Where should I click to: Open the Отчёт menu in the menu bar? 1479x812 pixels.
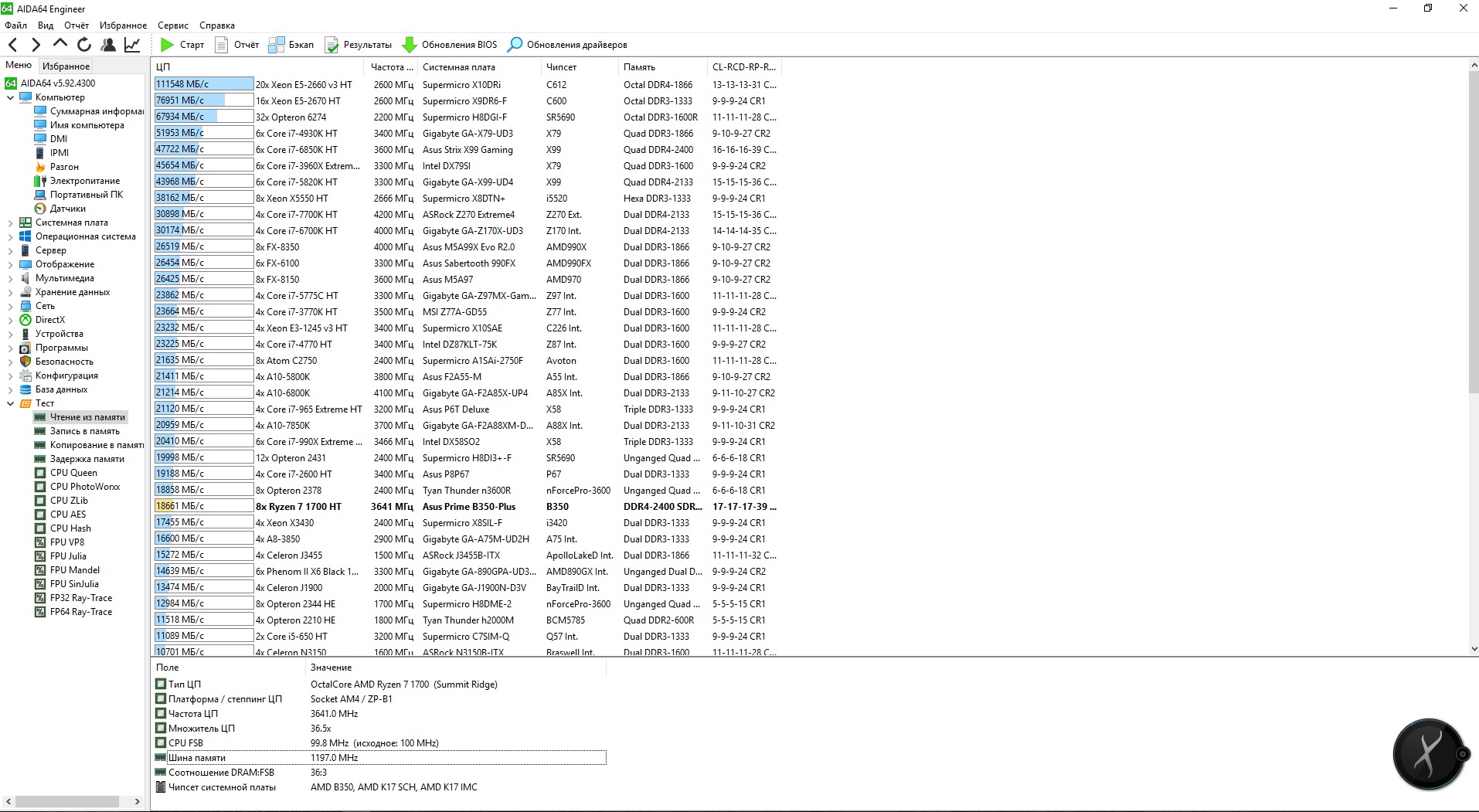click(76, 25)
